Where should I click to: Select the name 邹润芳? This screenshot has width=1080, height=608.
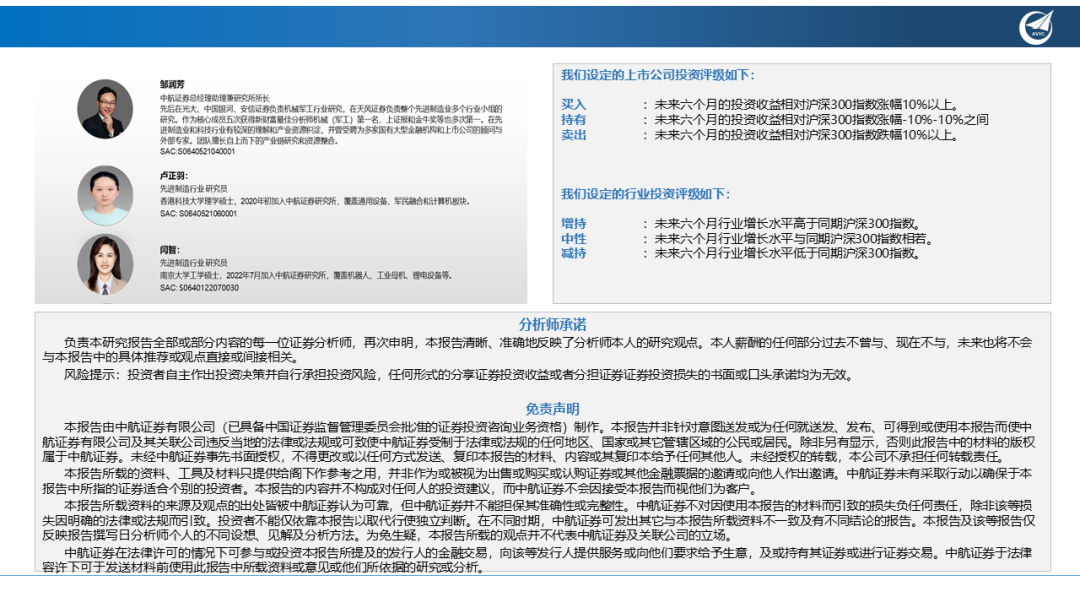[172, 84]
